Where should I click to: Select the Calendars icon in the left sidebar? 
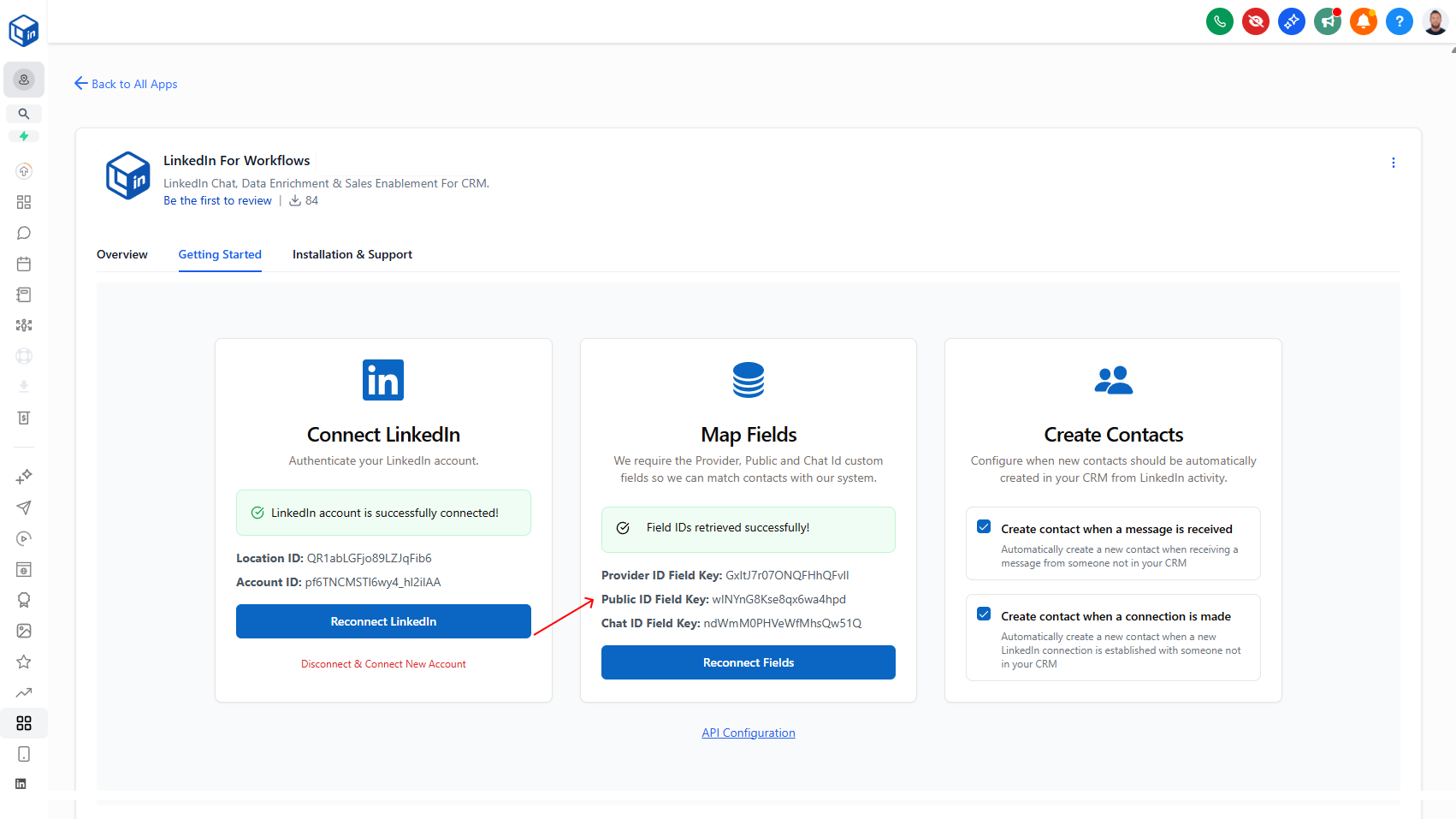23,264
